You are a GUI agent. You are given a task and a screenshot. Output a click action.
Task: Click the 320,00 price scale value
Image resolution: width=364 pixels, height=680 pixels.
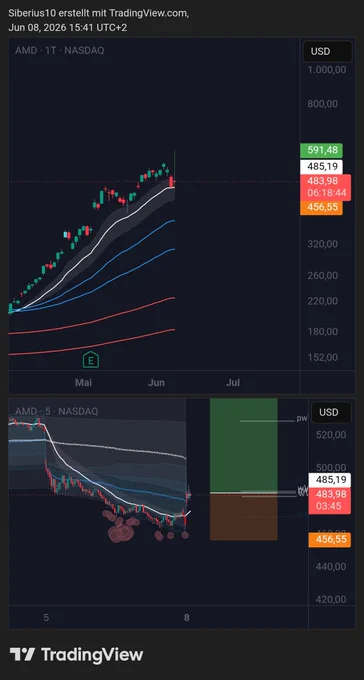[322, 244]
